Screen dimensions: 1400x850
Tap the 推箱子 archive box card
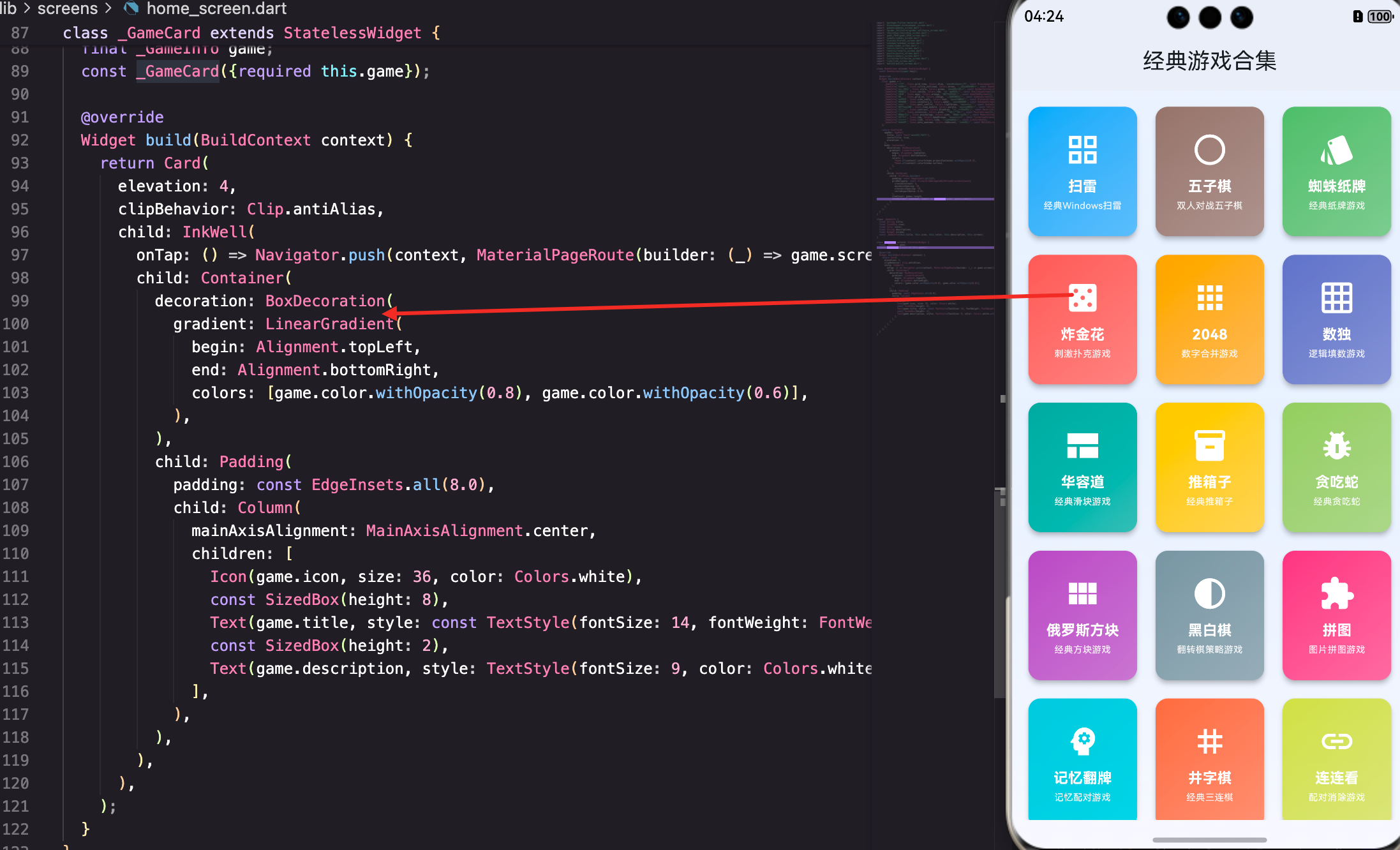pos(1209,467)
